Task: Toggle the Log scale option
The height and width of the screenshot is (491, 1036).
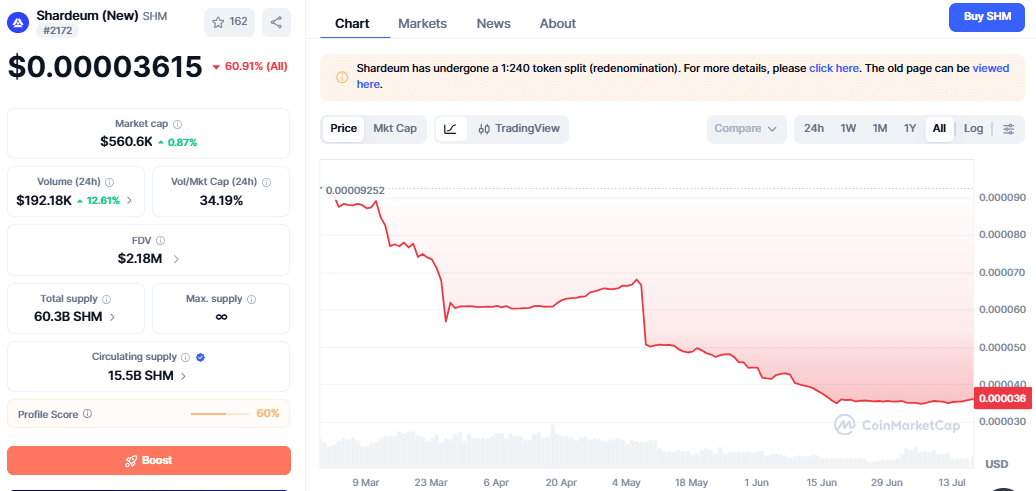Action: (973, 129)
